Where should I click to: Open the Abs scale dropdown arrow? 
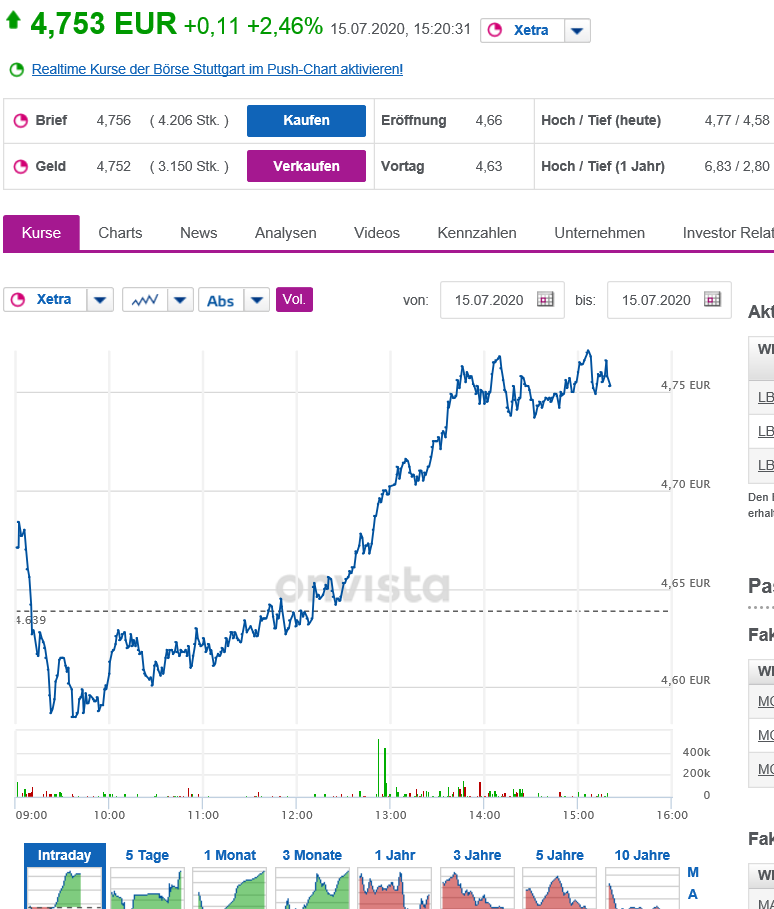click(257, 300)
